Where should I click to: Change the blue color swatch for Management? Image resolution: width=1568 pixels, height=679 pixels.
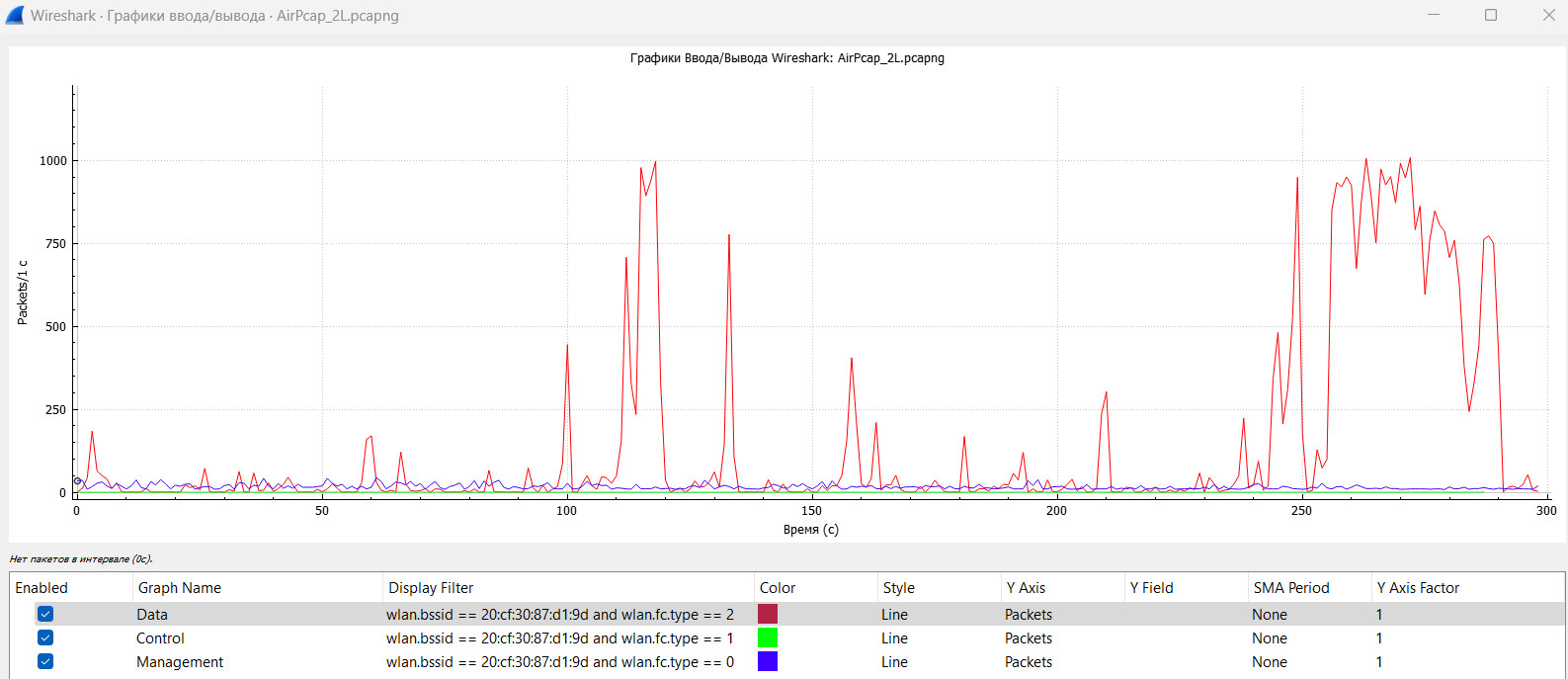pos(768,661)
